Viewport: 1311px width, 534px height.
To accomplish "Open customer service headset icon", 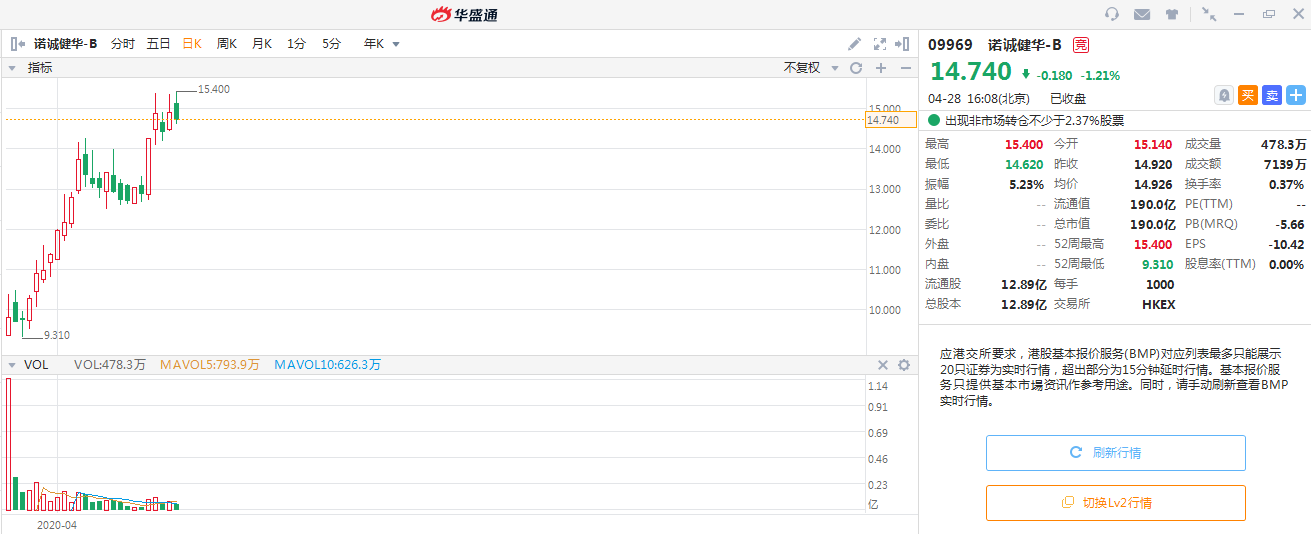I will click(x=1111, y=14).
